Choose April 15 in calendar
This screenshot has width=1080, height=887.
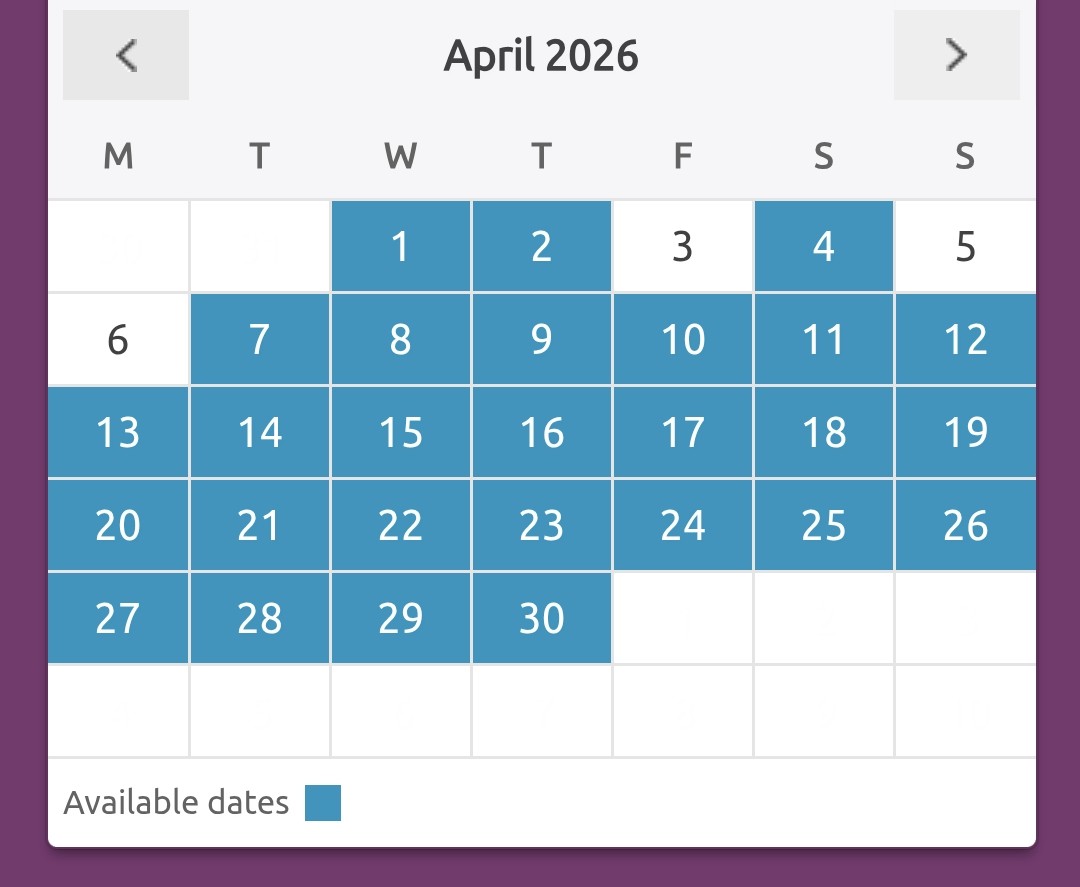(x=400, y=432)
